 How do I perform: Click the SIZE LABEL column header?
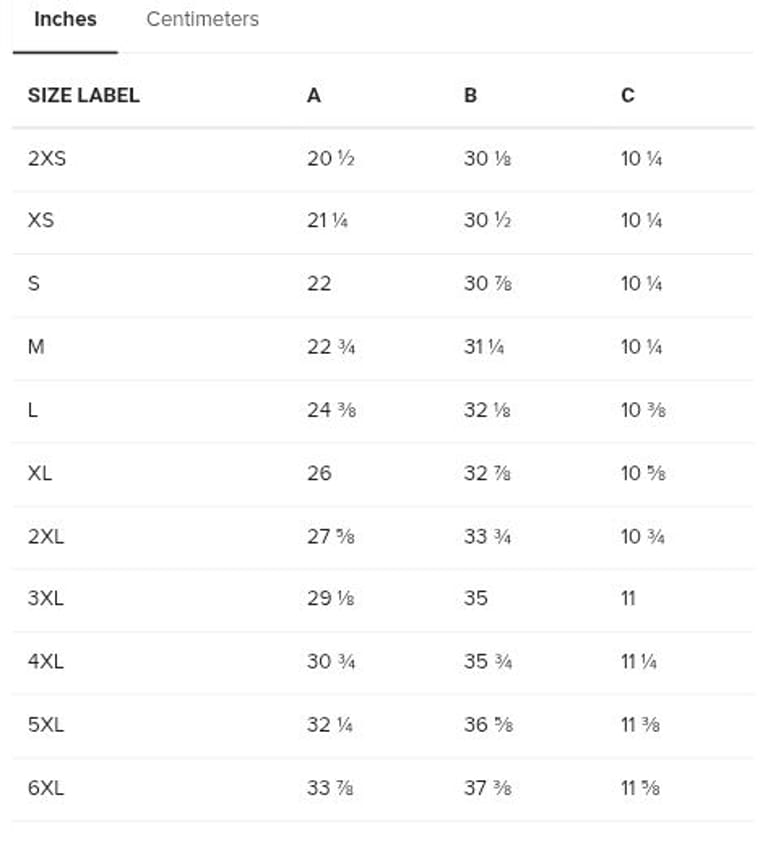pyautogui.click(x=83, y=96)
